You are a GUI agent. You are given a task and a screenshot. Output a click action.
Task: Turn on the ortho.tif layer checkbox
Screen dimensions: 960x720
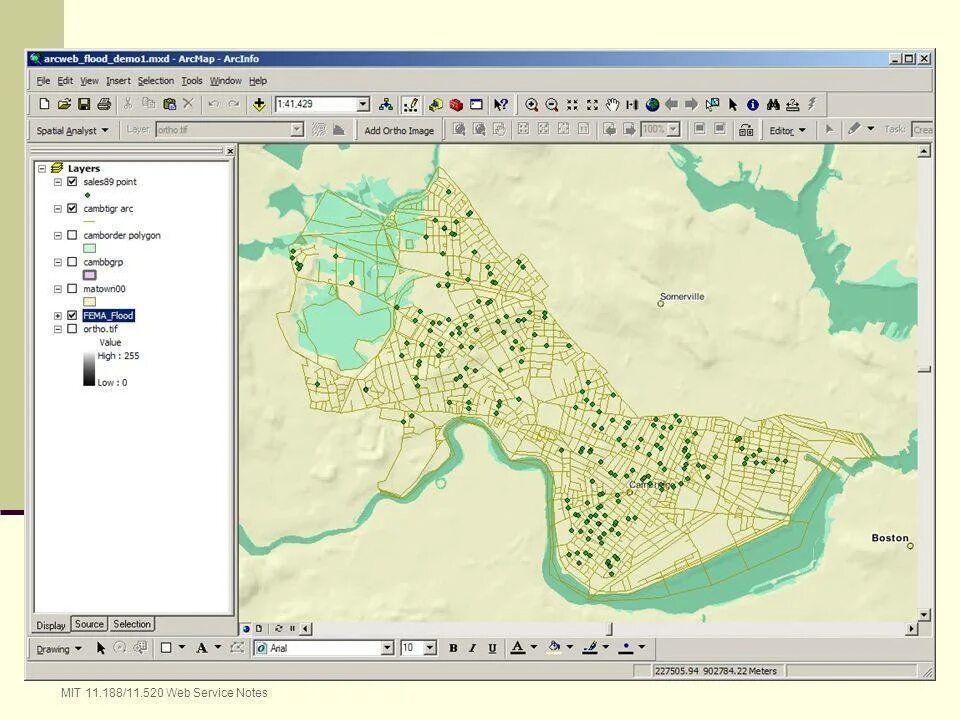point(72,329)
